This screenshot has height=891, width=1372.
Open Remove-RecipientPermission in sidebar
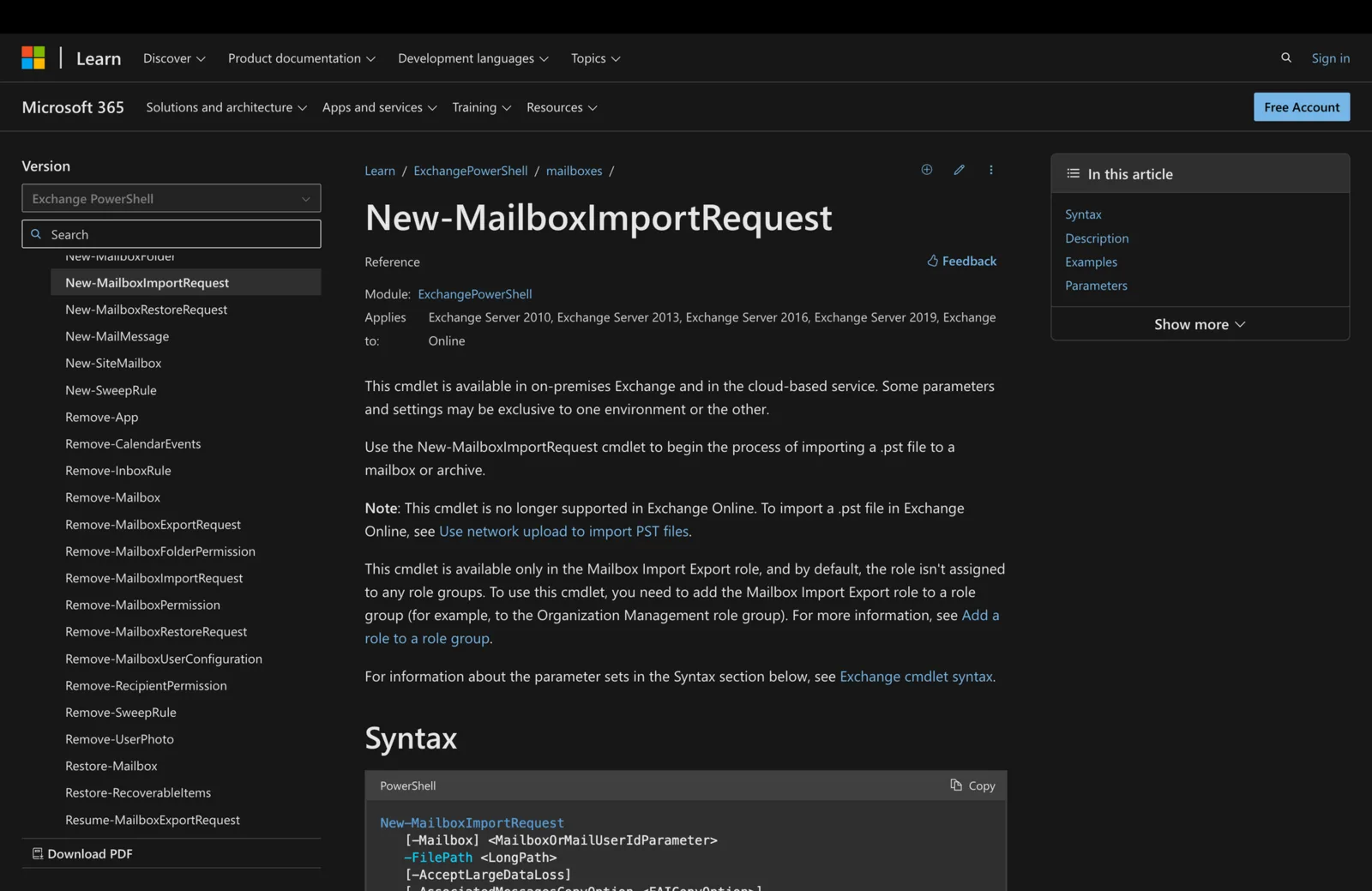[146, 685]
